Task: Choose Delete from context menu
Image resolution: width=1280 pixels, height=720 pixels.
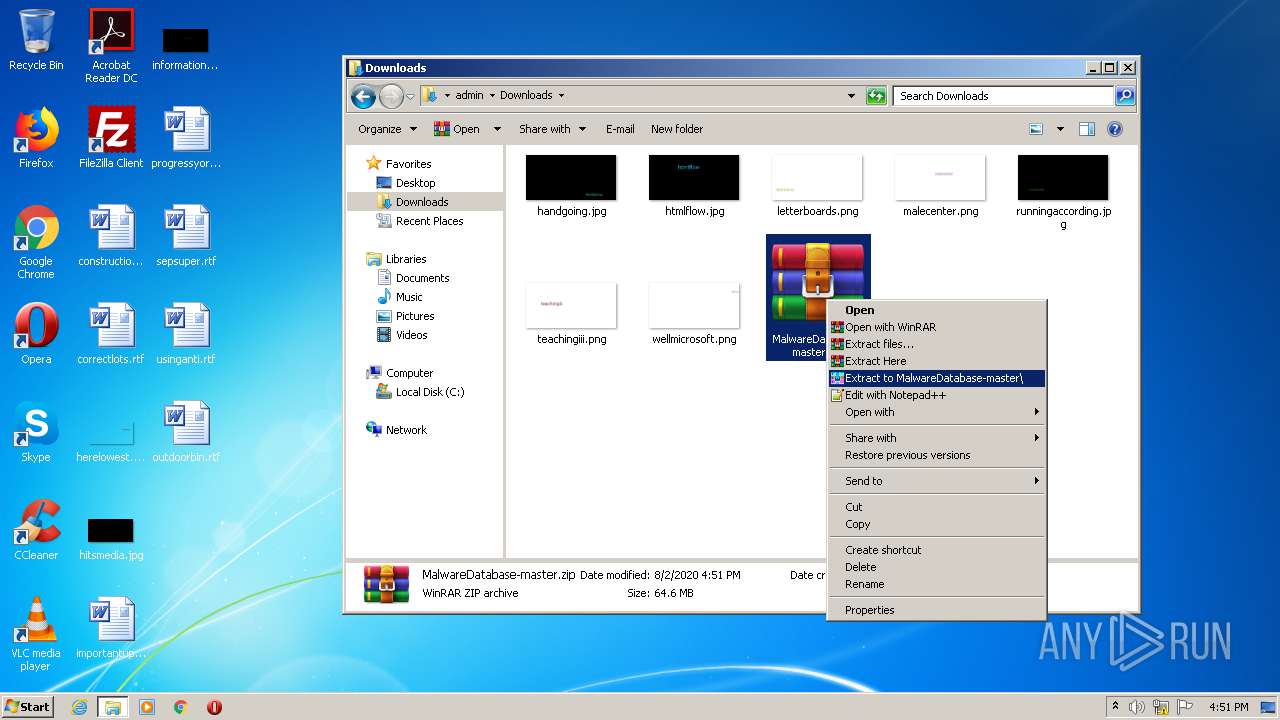Action: 937,567
